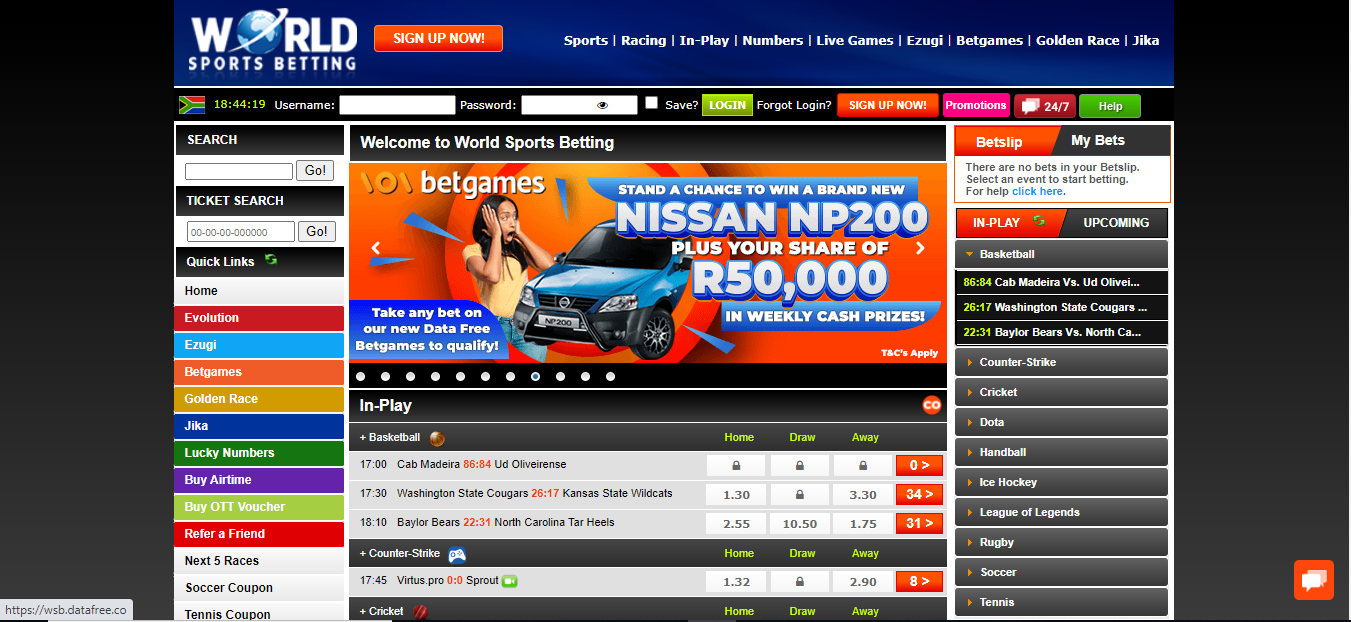Click the green Help button
The image size is (1351, 622).
click(x=1110, y=106)
